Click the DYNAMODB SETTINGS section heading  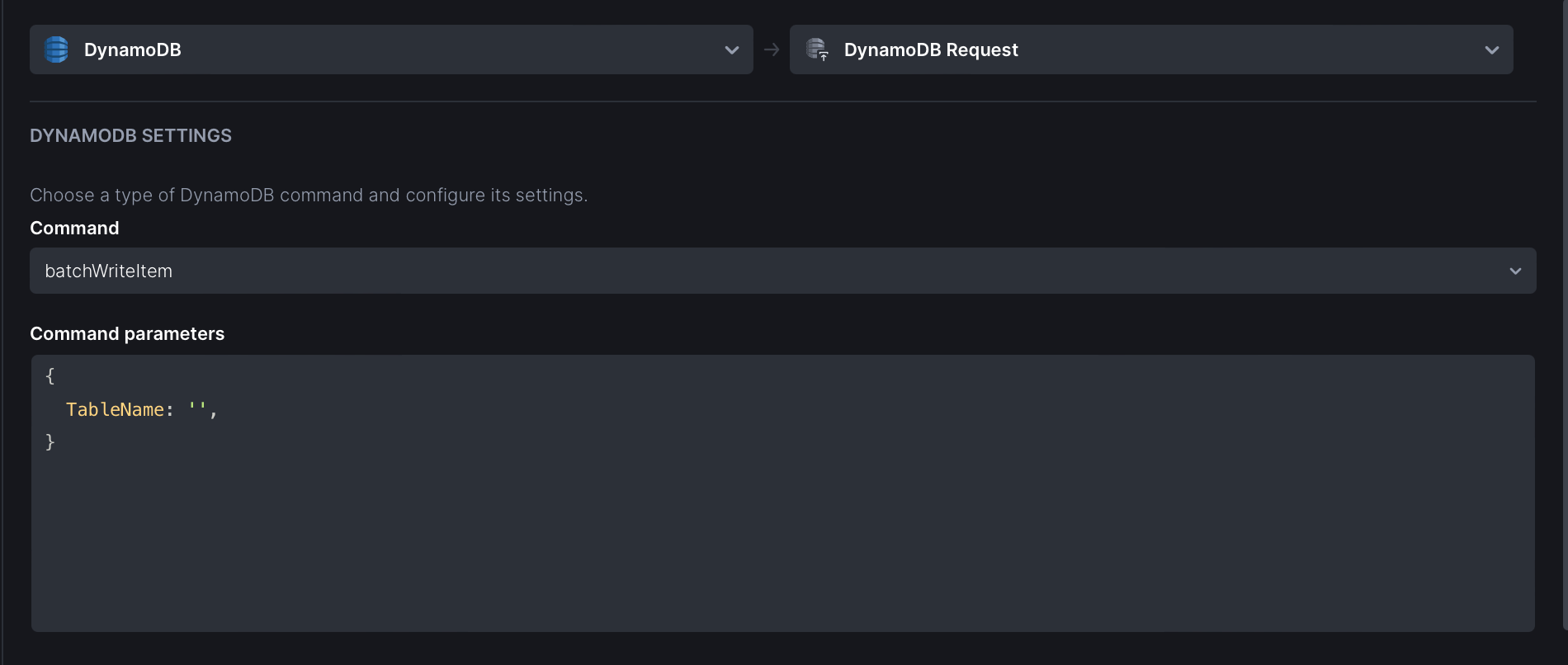130,135
